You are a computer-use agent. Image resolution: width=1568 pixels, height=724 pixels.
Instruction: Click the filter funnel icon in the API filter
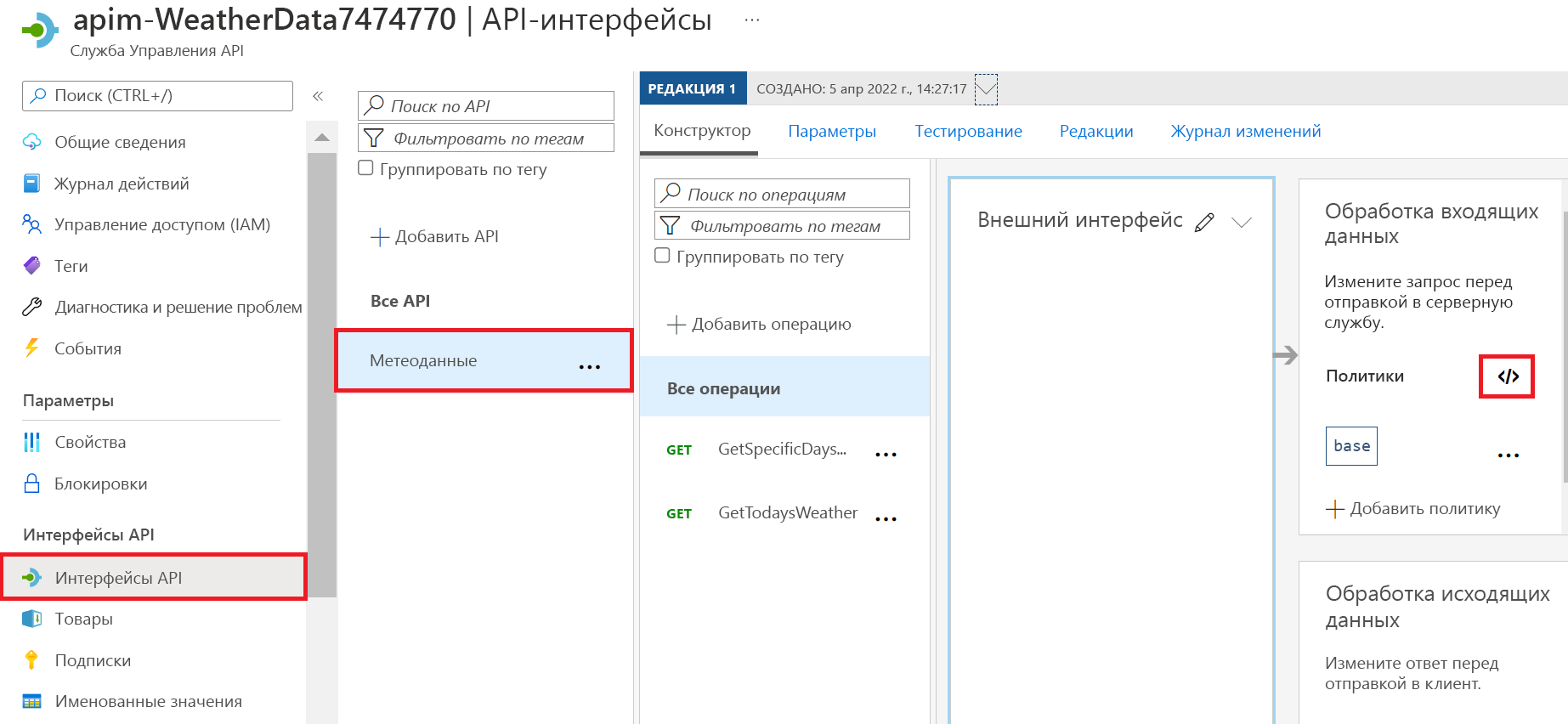[x=373, y=138]
